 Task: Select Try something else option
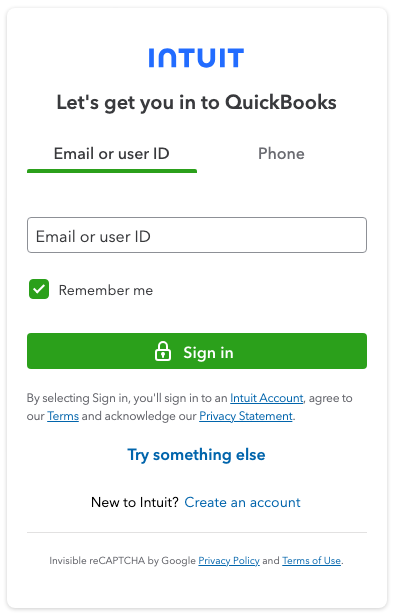(196, 455)
